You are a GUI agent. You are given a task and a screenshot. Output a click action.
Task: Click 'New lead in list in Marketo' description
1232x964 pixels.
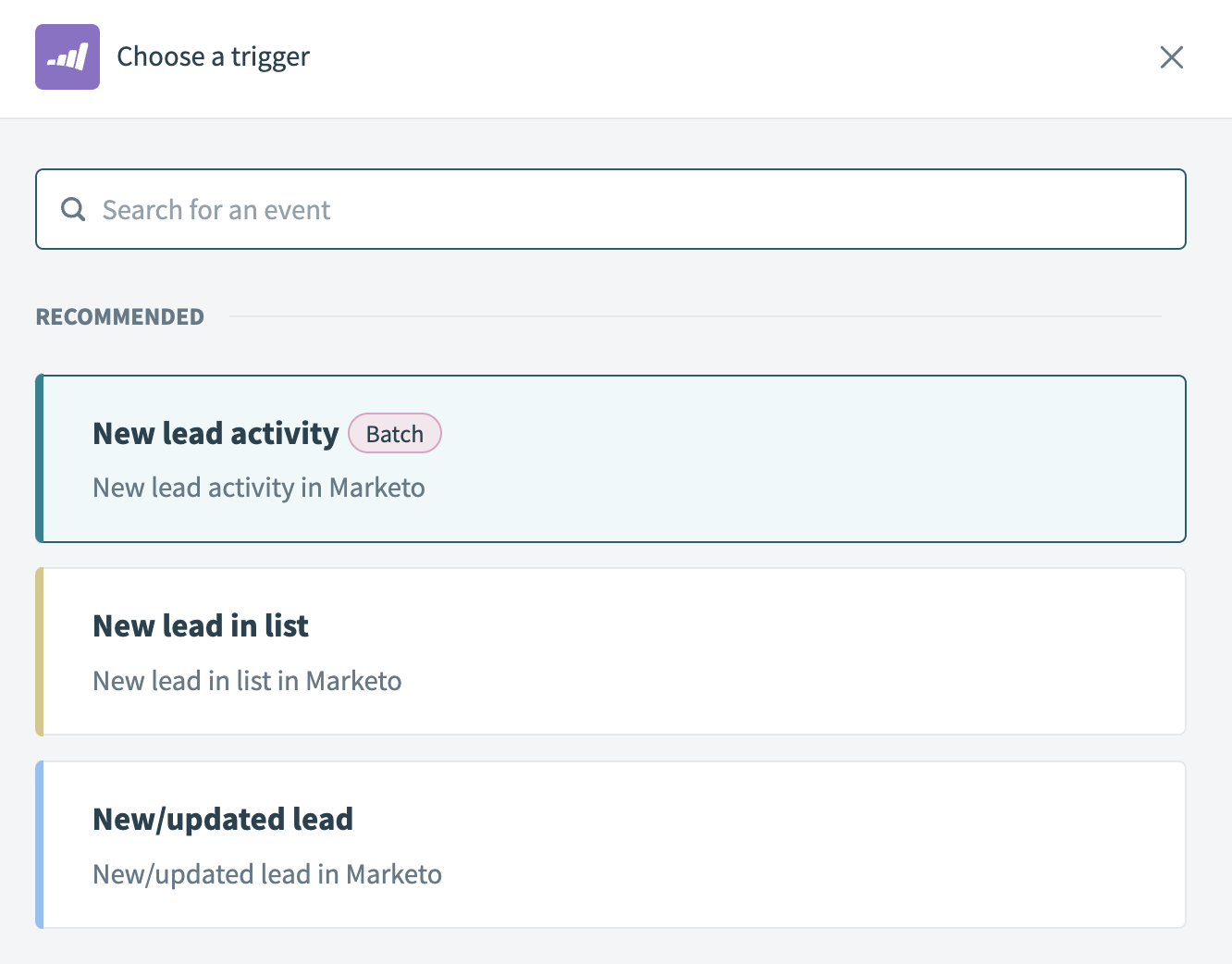pos(247,681)
